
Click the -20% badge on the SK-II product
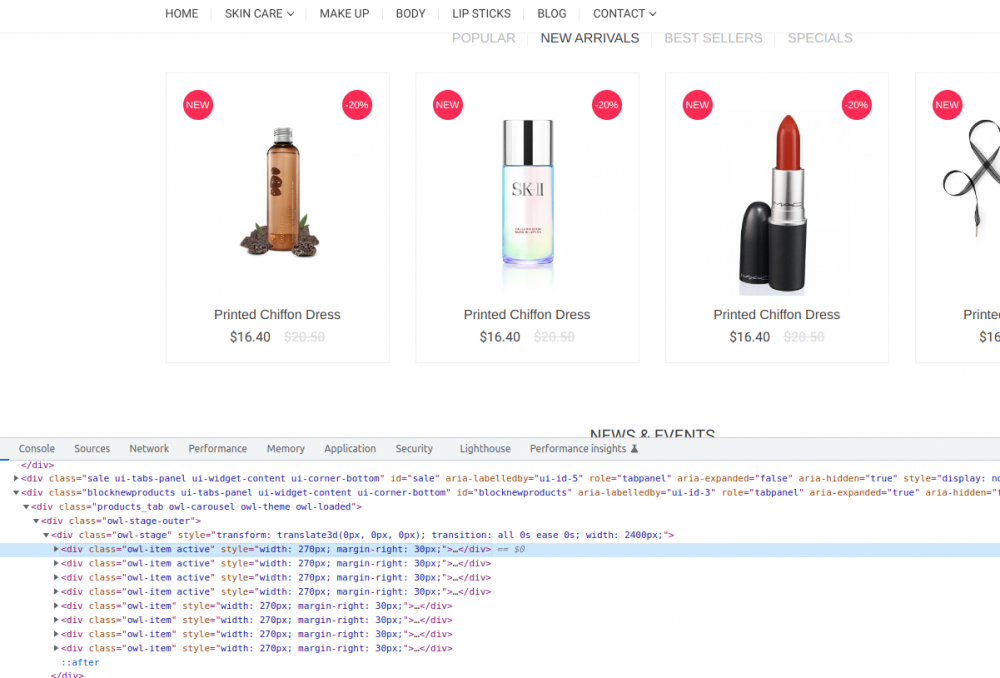pos(606,104)
